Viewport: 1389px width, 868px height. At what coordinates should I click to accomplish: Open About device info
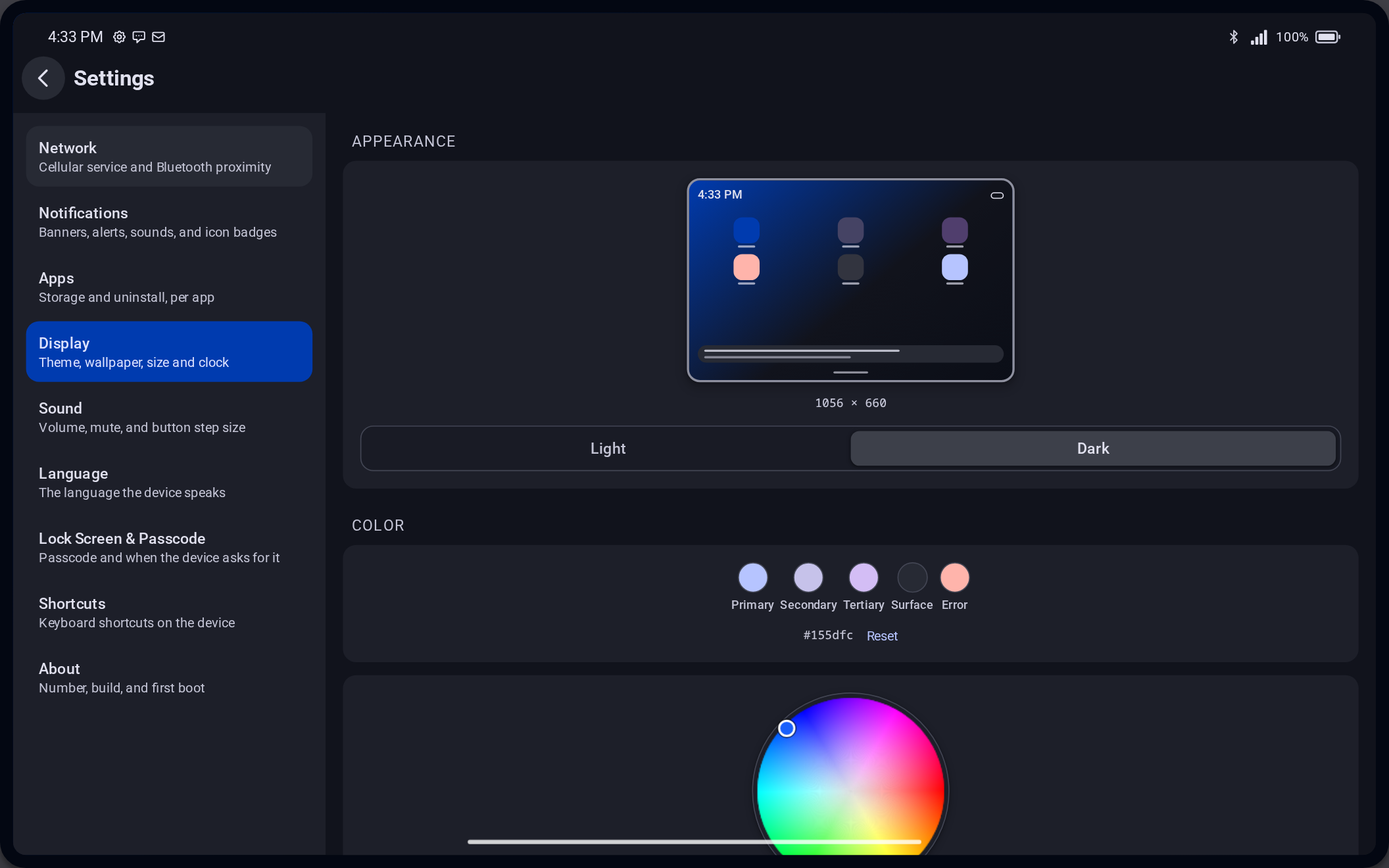[169, 677]
